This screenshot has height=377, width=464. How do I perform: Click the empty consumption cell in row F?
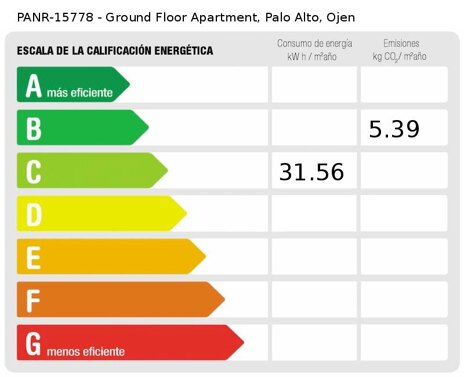click(314, 299)
